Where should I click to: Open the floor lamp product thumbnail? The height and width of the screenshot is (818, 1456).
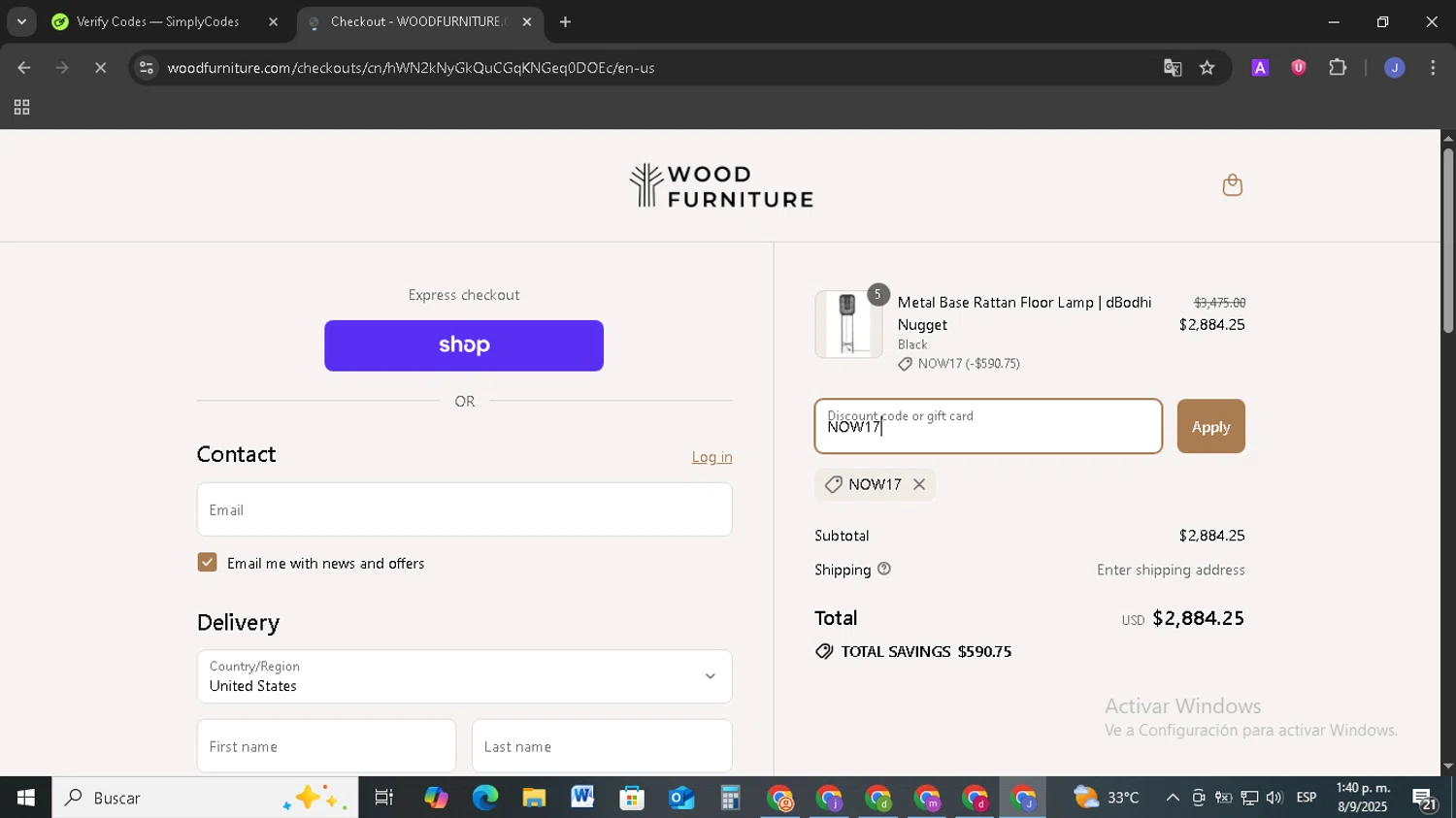coord(848,324)
